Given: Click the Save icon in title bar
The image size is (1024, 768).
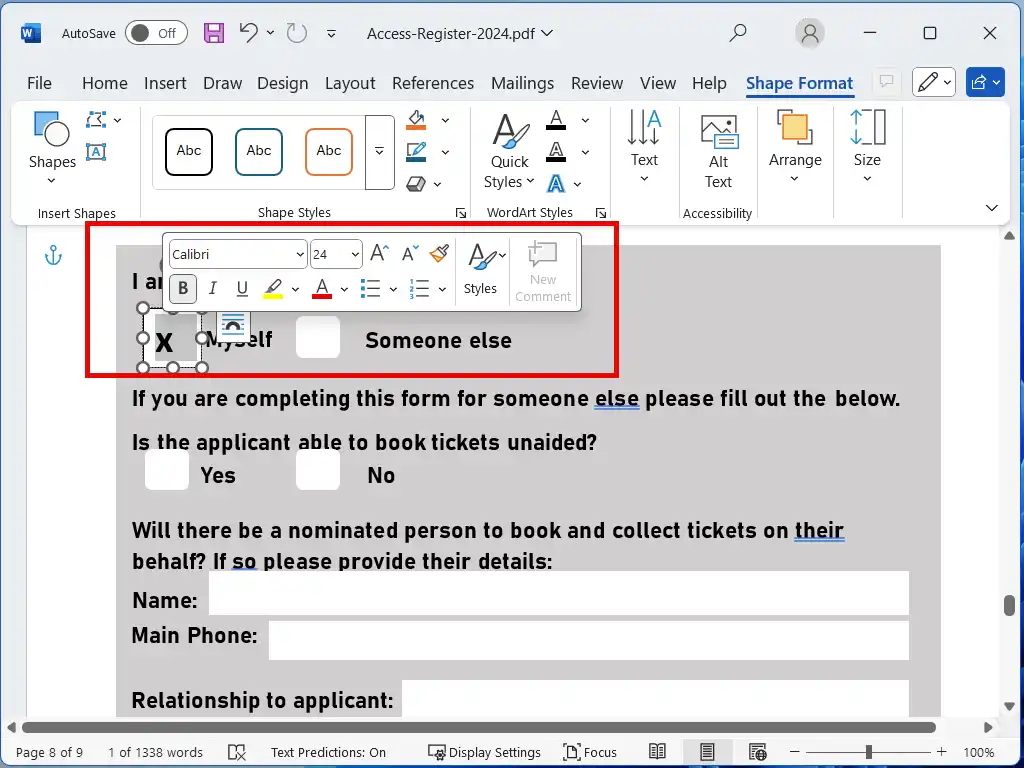Looking at the screenshot, I should click(x=214, y=33).
